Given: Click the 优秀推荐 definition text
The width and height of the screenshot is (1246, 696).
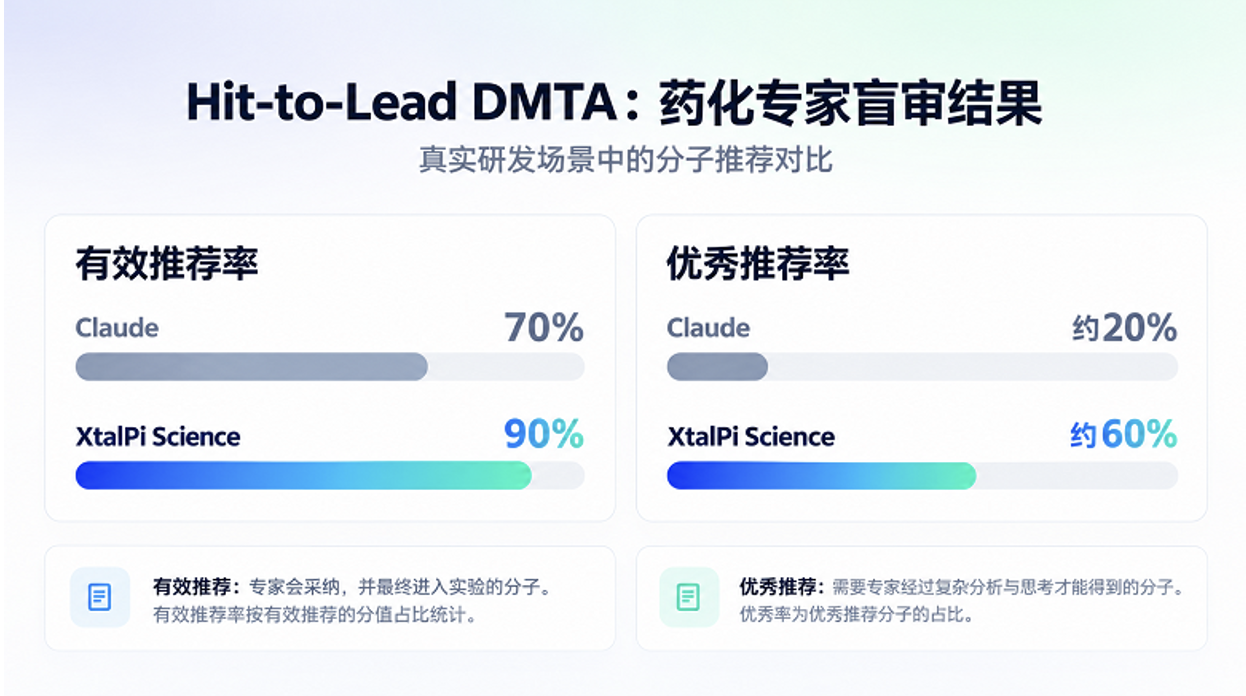Looking at the screenshot, I should 962,600.
